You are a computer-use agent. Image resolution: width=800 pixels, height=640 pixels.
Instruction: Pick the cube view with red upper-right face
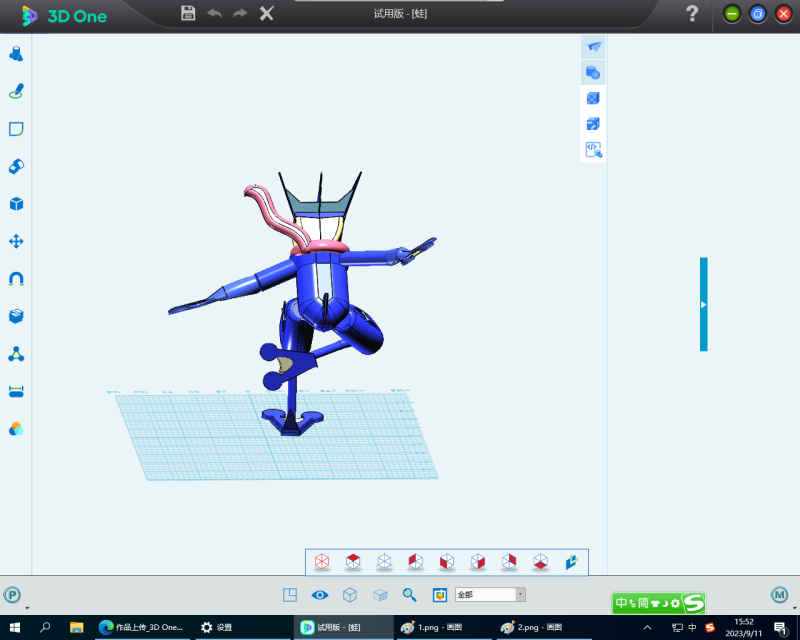509,562
